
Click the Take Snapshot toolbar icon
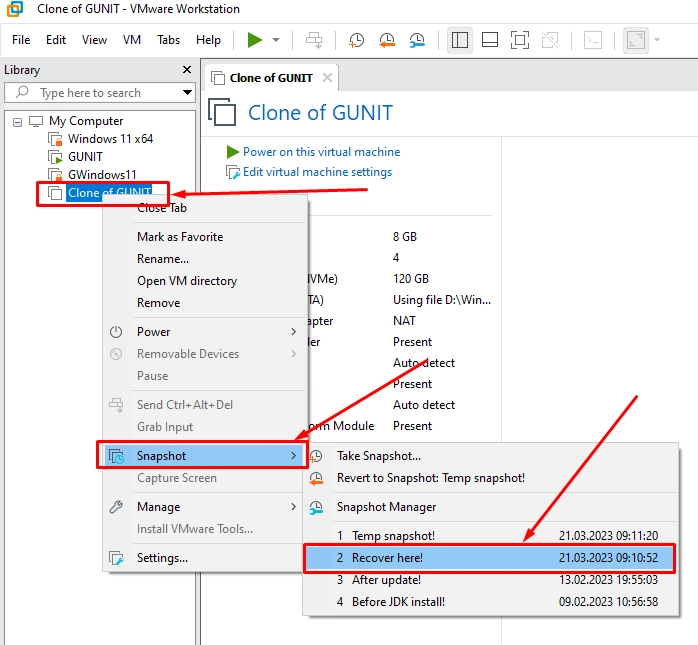pos(357,40)
